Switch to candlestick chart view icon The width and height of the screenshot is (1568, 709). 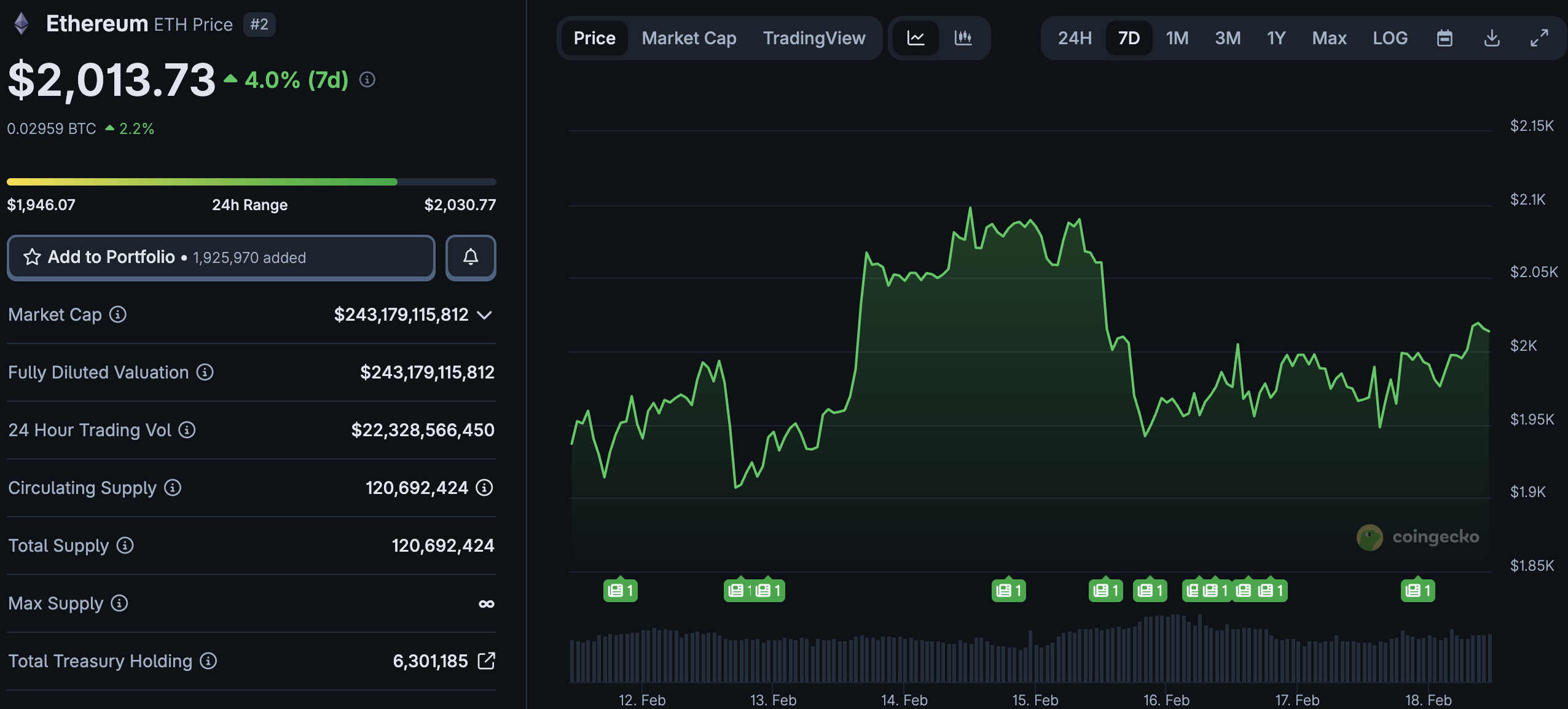click(x=963, y=38)
